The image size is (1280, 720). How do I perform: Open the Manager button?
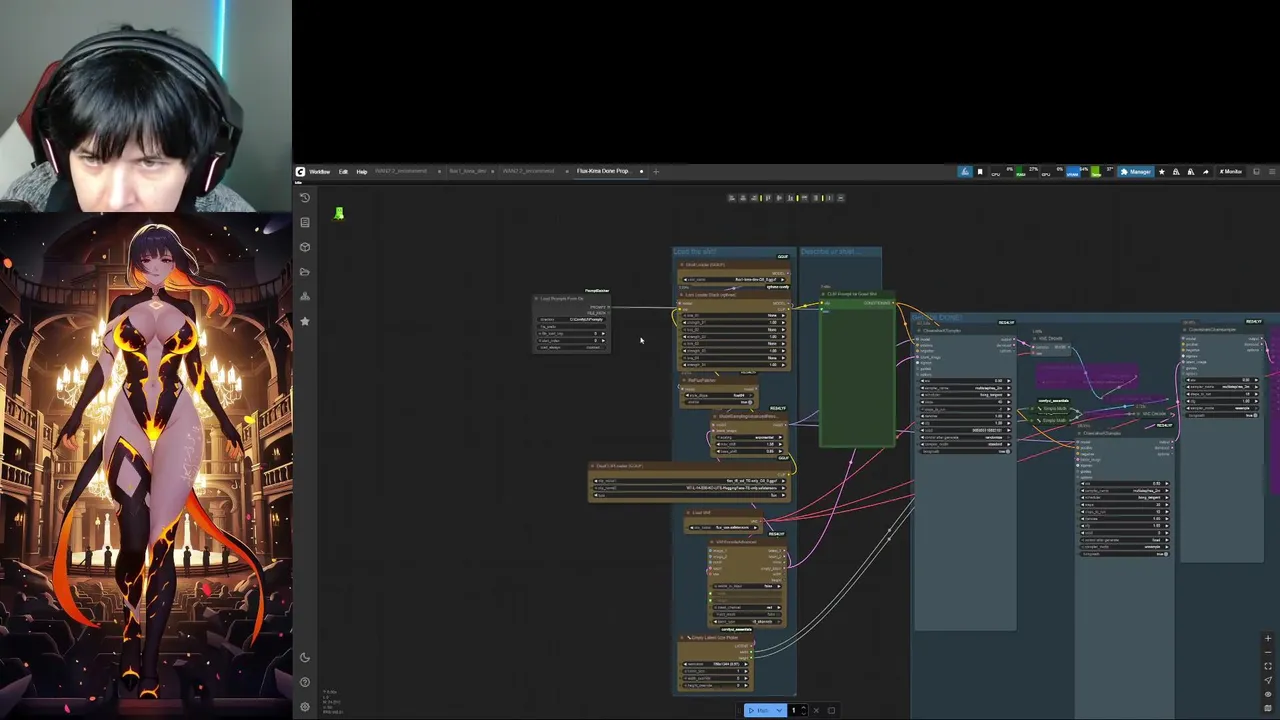pyautogui.click(x=1136, y=172)
